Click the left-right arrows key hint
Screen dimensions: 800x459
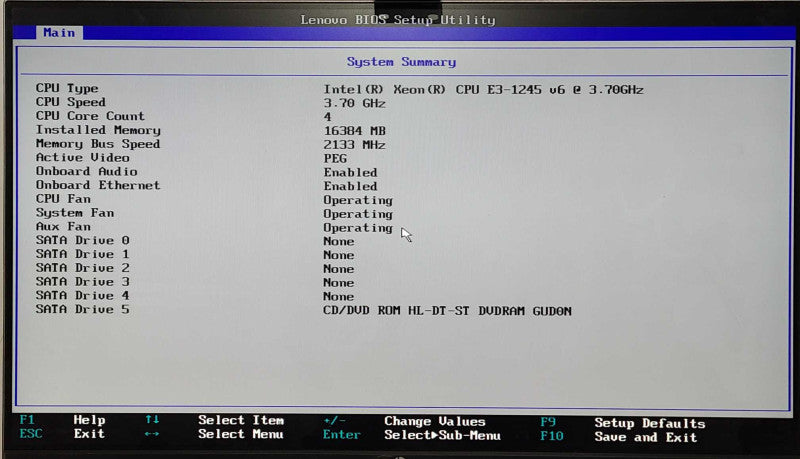tap(152, 434)
